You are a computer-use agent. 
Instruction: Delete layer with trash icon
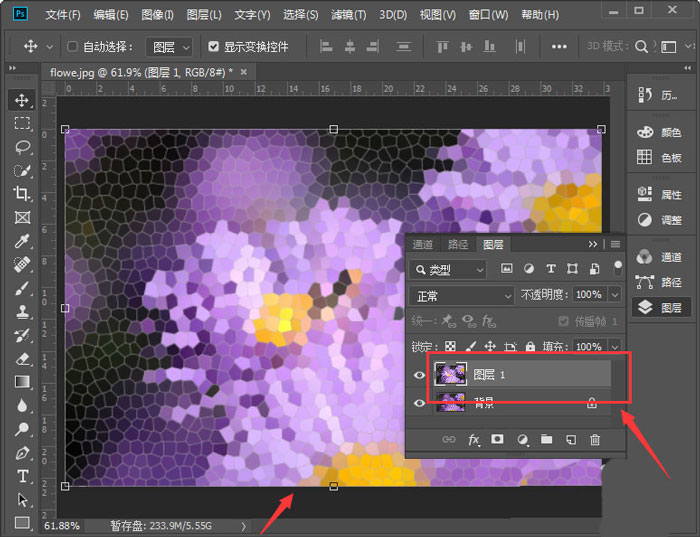click(x=595, y=440)
